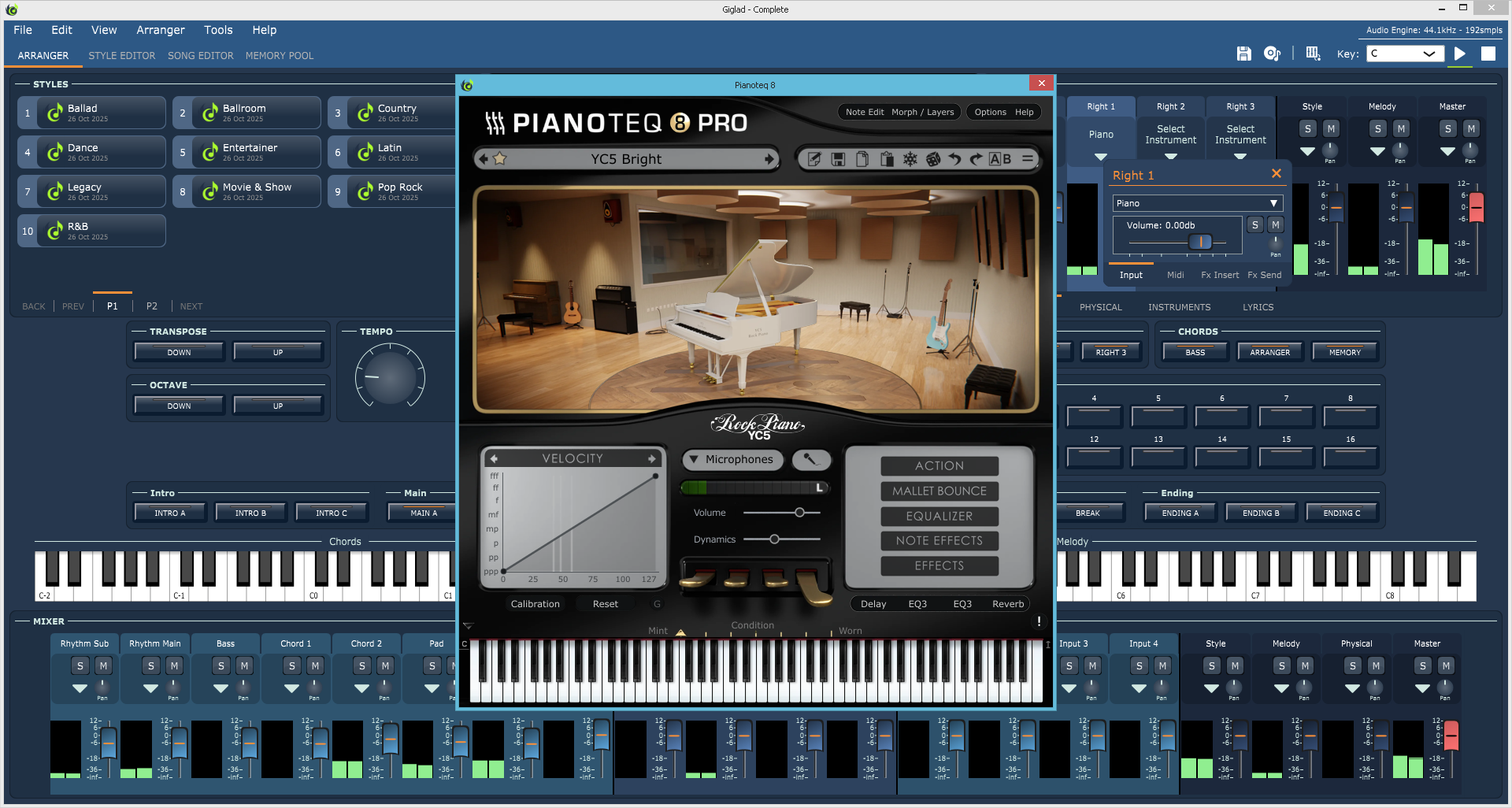Viewport: 1512px width, 808px height.
Task: Open the Piano instrument dropdown in Right 1 popup
Action: [x=1197, y=203]
